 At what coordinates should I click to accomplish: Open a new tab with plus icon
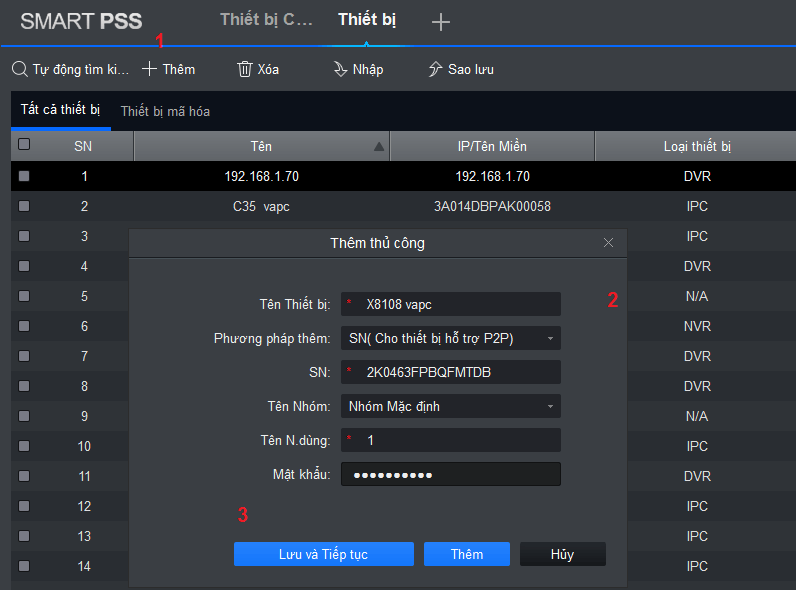[x=441, y=22]
